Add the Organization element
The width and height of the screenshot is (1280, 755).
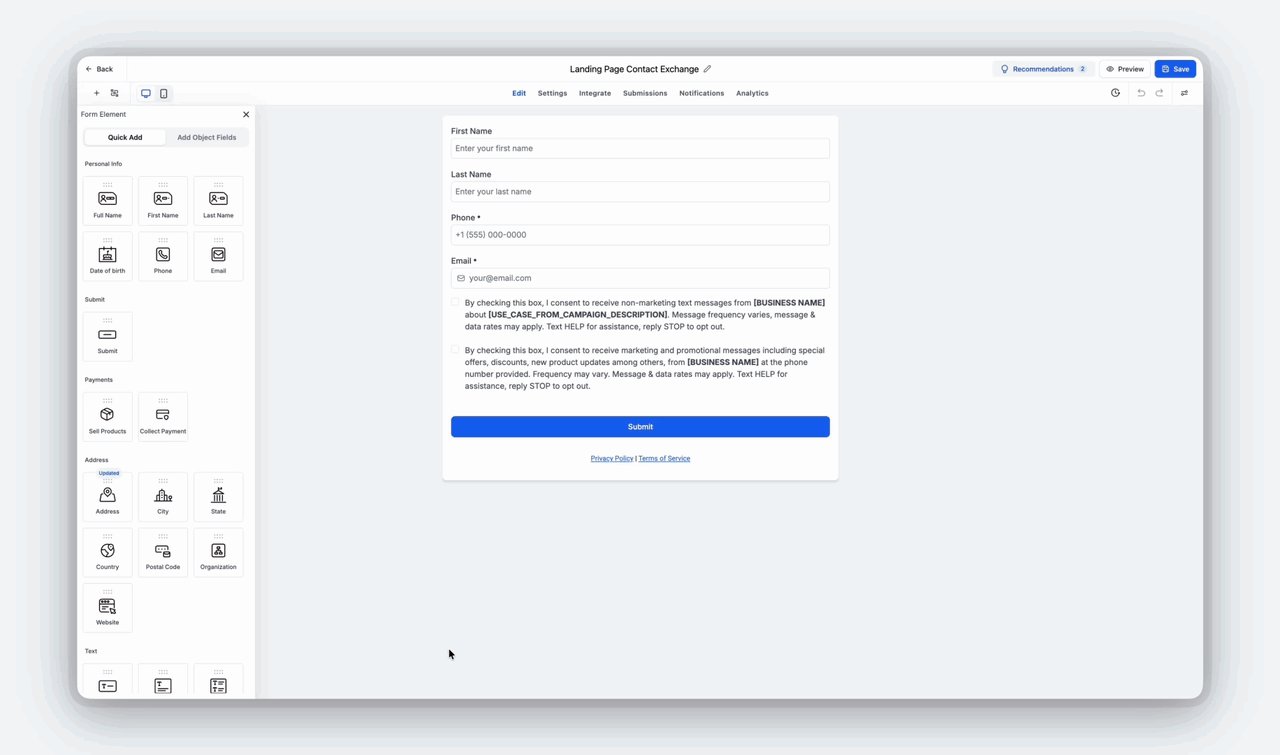coord(218,553)
